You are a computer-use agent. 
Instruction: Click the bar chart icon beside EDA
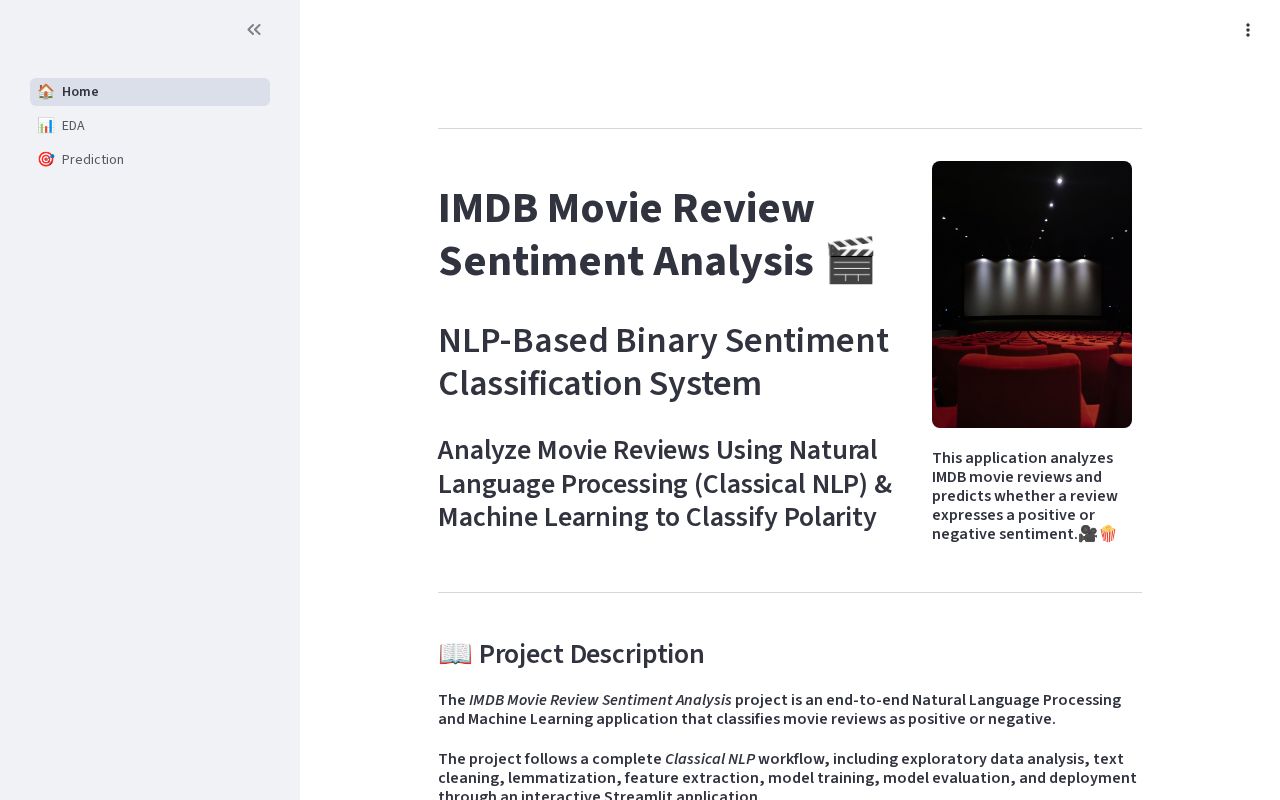tap(46, 125)
